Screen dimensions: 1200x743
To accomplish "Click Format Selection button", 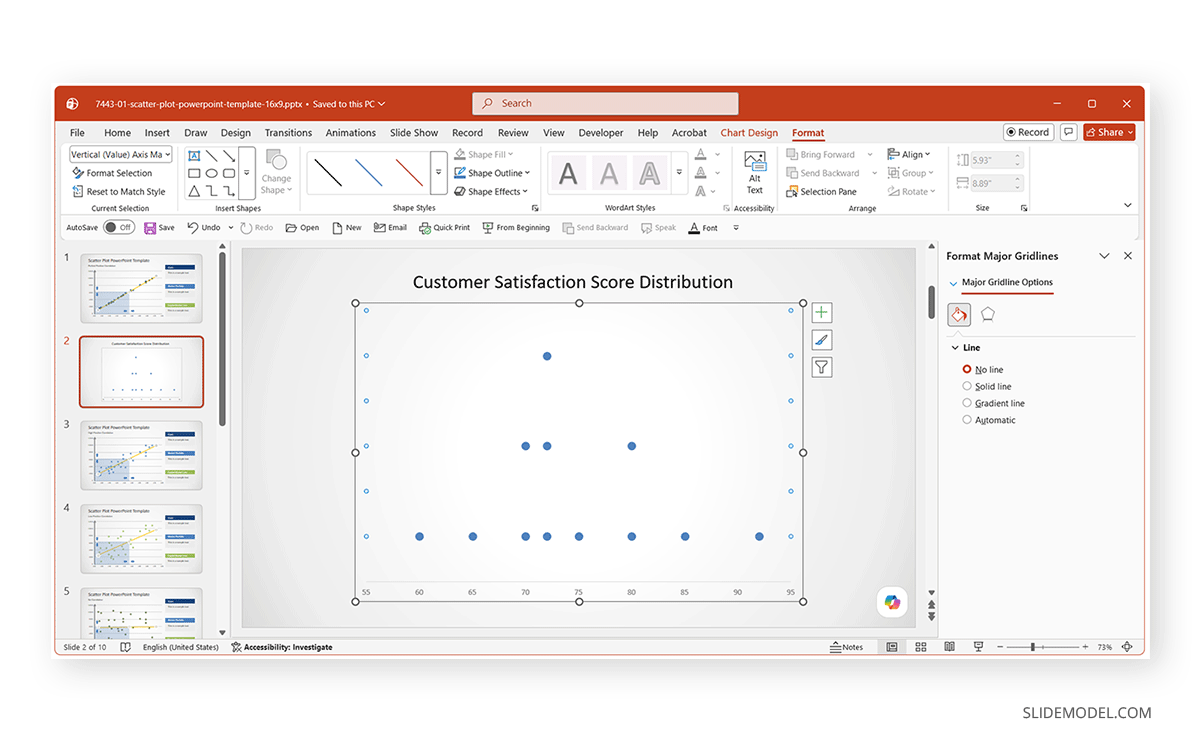I will click(112, 173).
